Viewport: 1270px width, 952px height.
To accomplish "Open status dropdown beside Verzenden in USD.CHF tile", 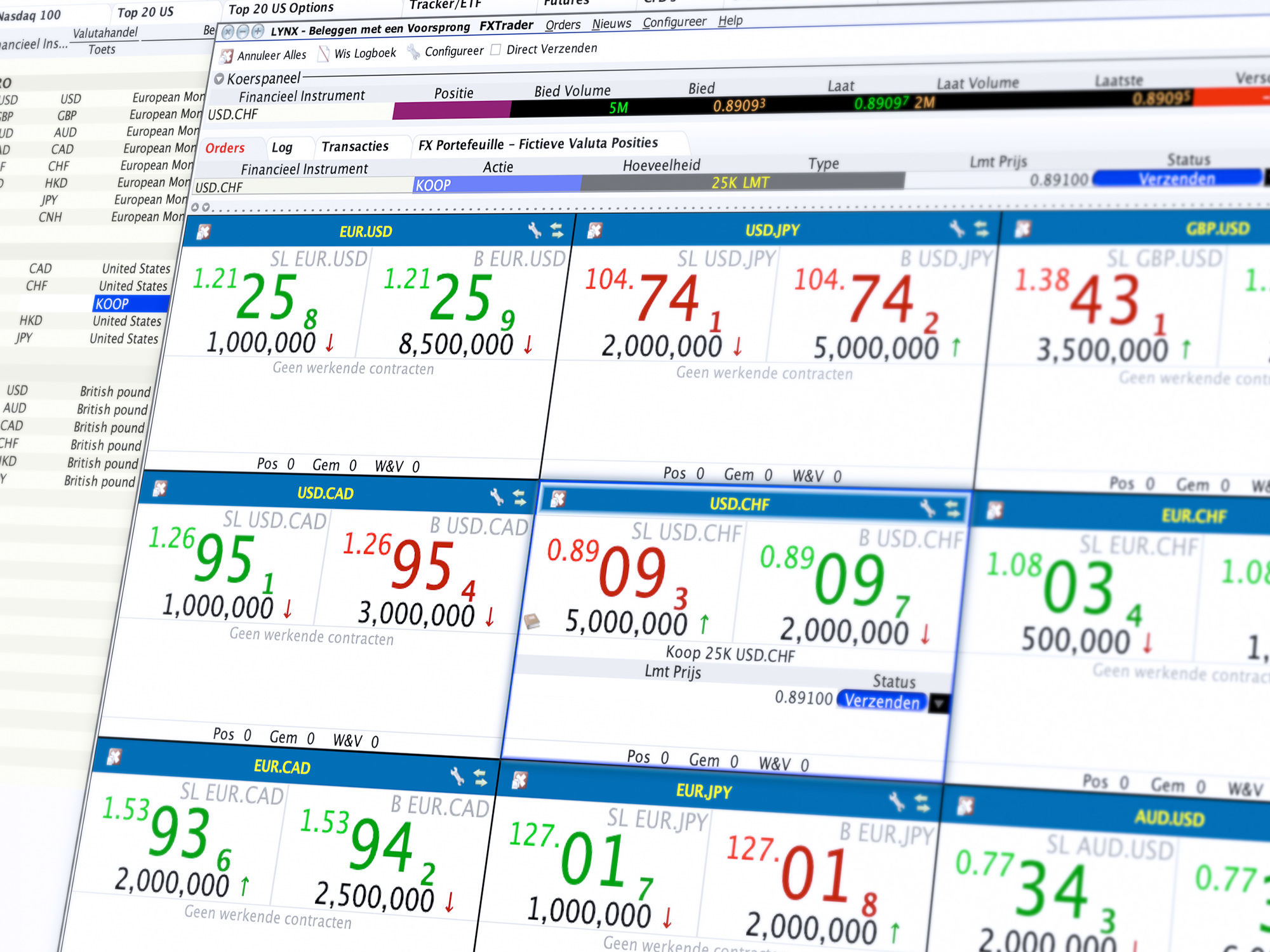I will pos(939,703).
